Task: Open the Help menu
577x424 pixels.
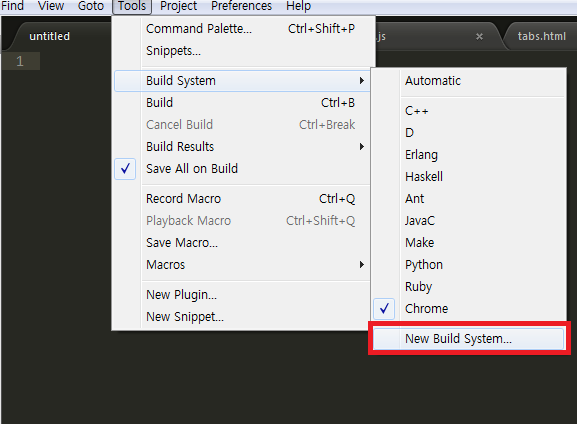Action: [x=298, y=6]
